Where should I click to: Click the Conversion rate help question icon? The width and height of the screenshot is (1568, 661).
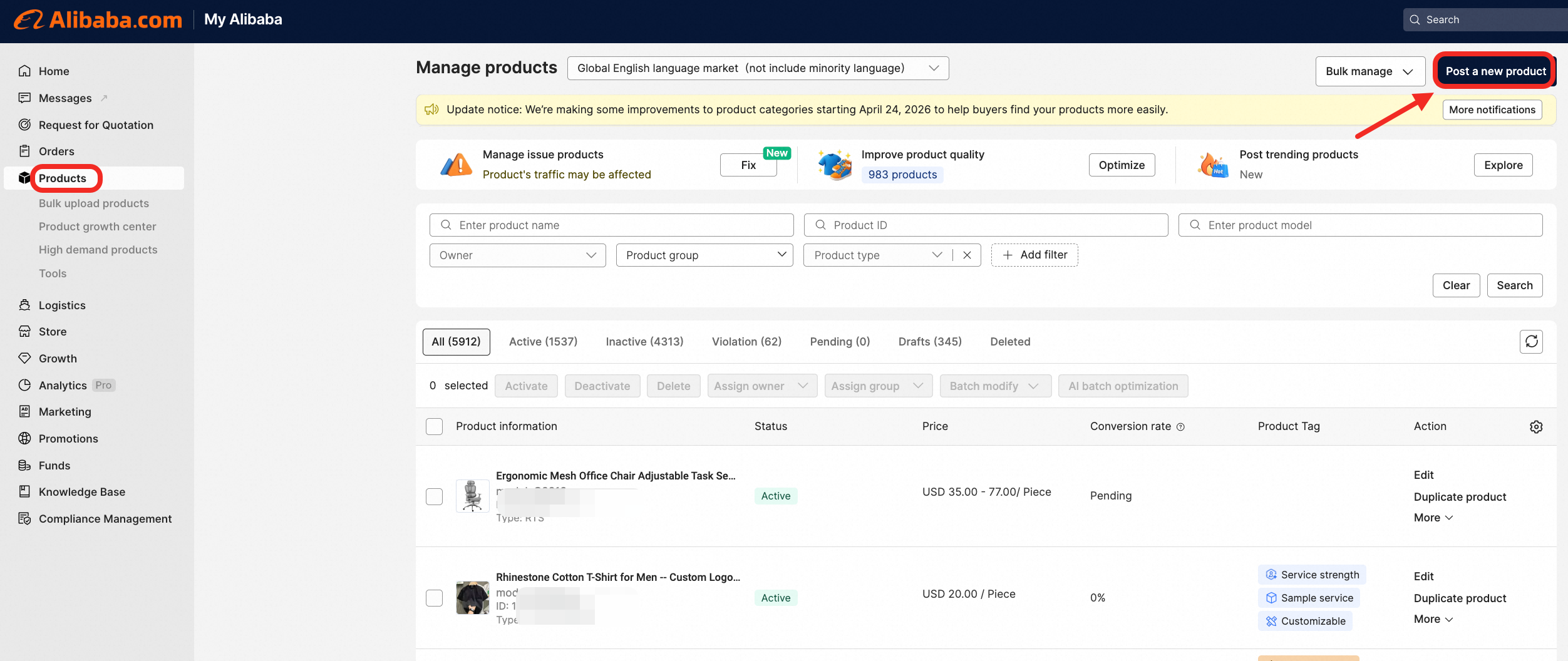[1180, 427]
